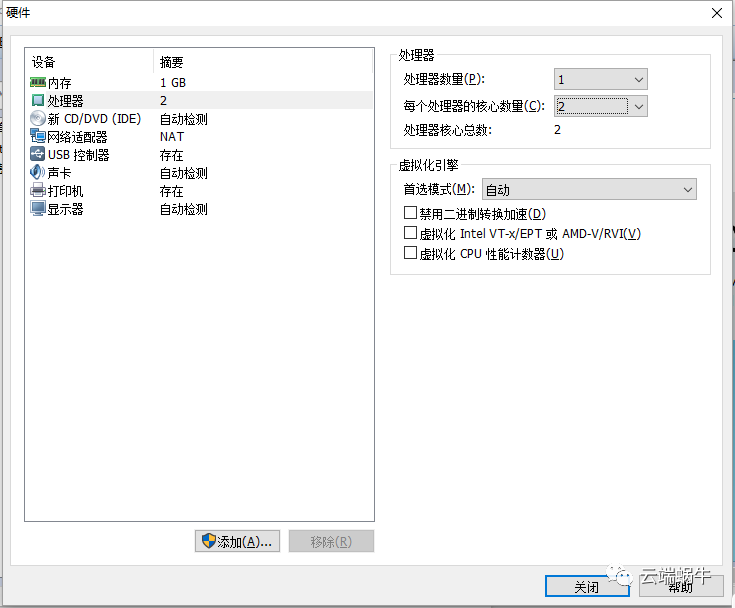
Task: Click the NAT network summary value
Action: [x=172, y=137]
